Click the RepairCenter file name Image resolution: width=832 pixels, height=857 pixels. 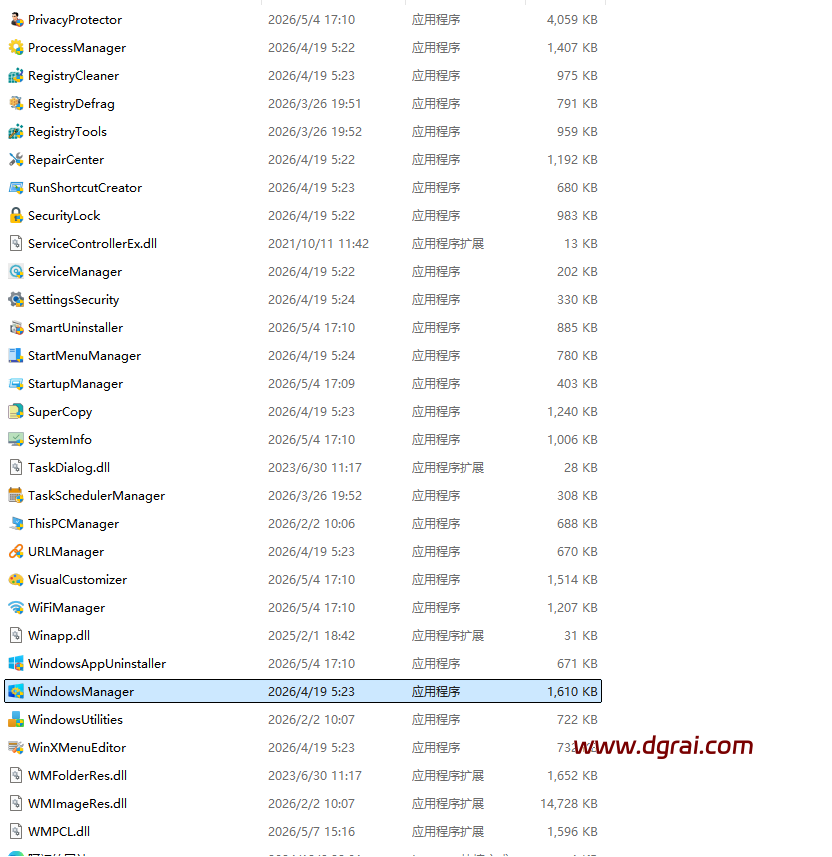pyautogui.click(x=66, y=160)
